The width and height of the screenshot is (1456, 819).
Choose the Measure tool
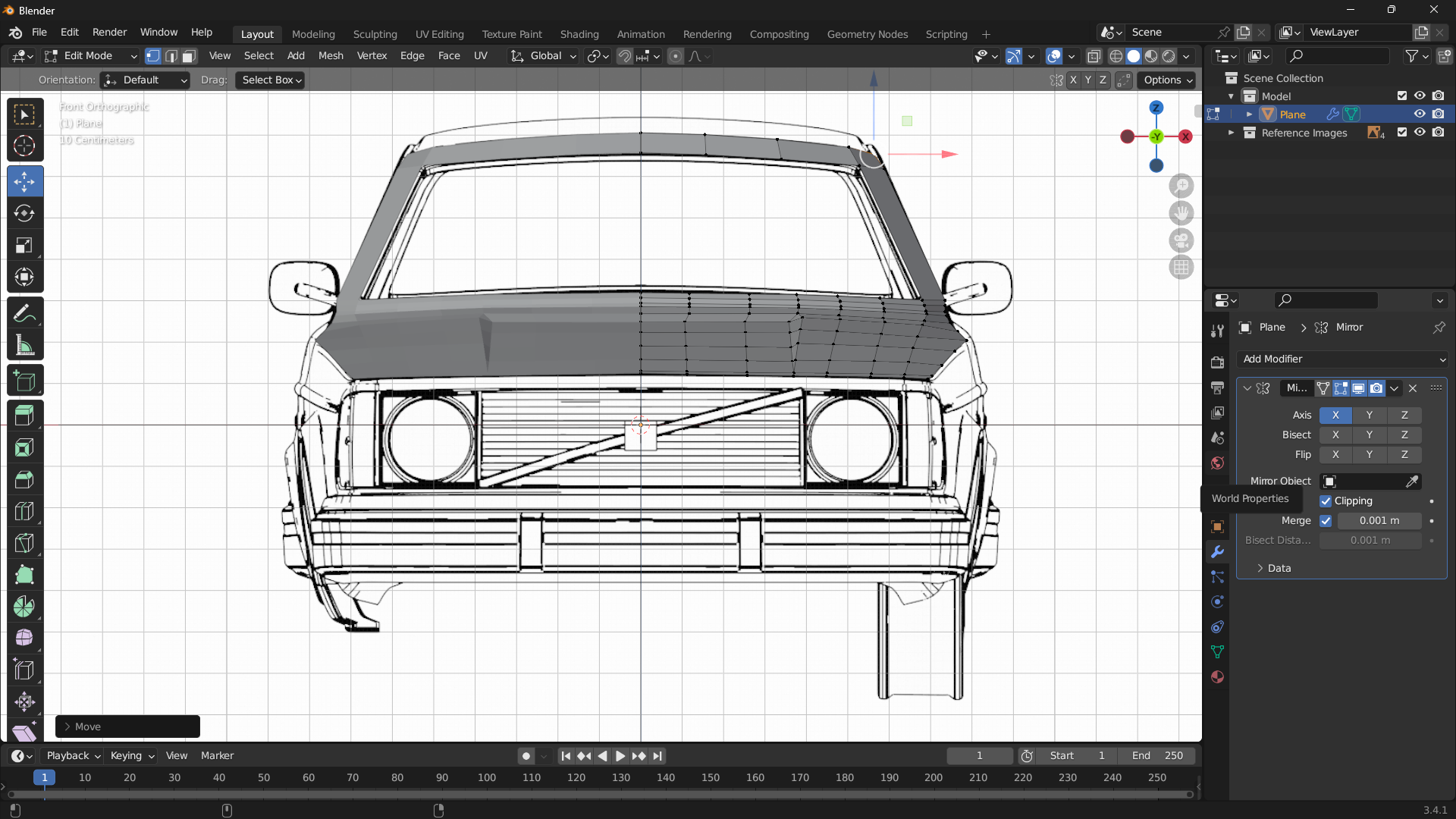point(24,346)
